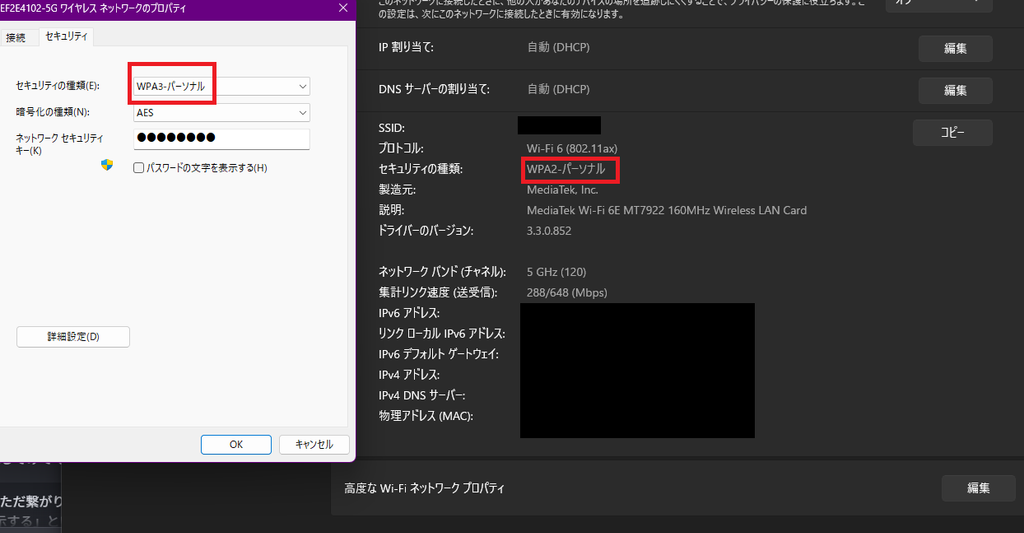1024x533 pixels.
Task: Click the 製造元: label
Action: tap(397, 190)
